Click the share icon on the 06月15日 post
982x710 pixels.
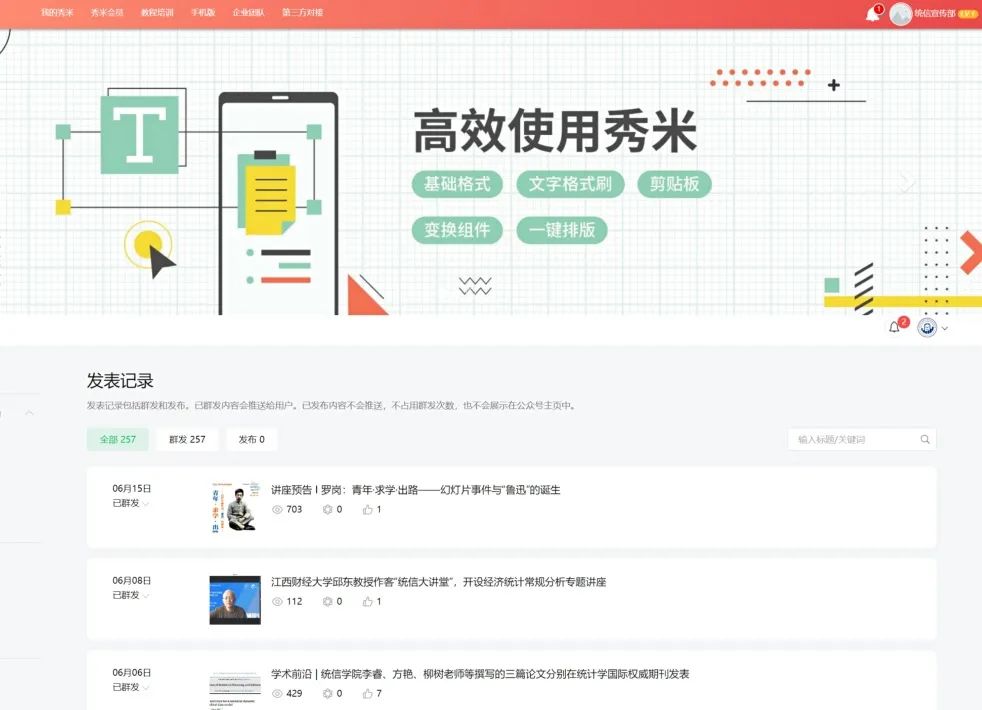tap(326, 510)
